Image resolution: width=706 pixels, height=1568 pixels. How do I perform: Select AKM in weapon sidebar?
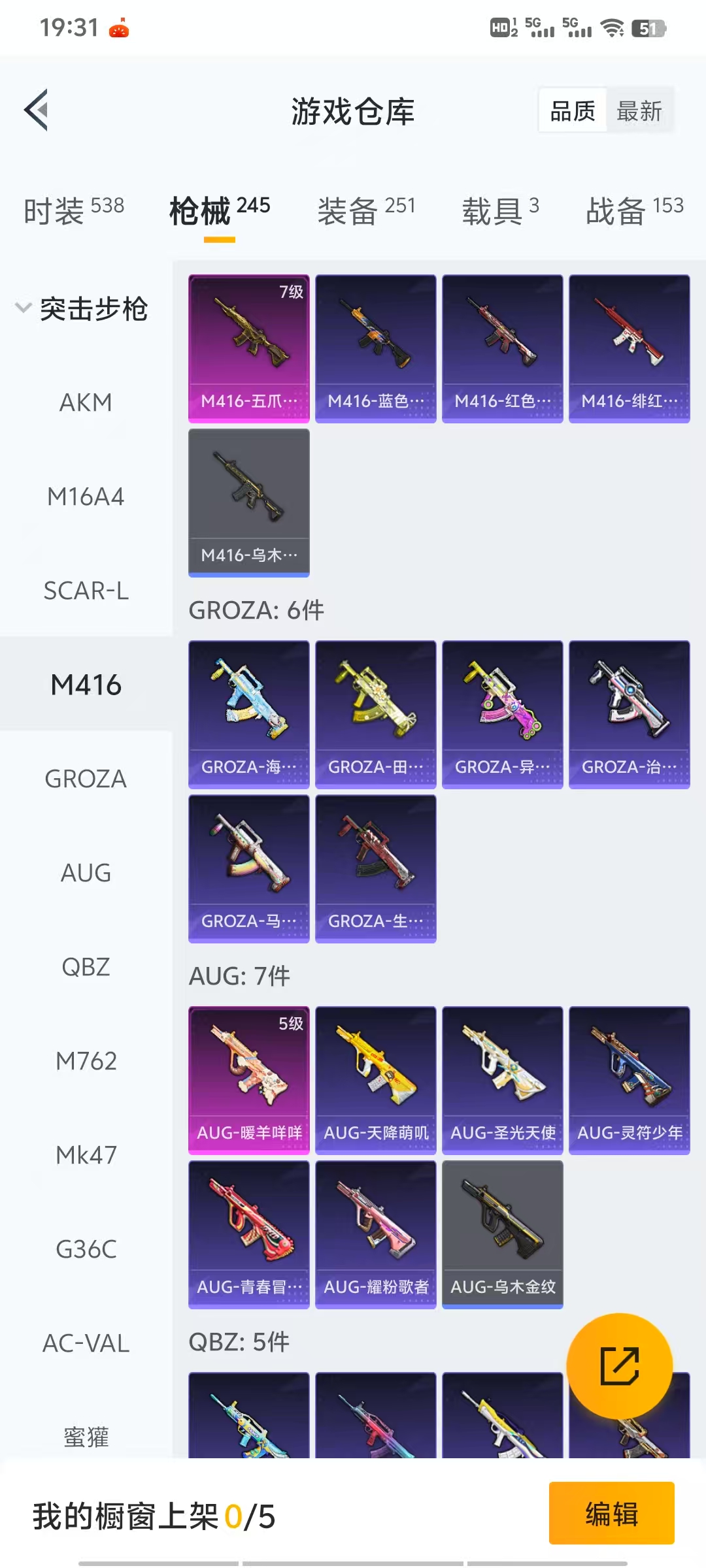[x=86, y=402]
